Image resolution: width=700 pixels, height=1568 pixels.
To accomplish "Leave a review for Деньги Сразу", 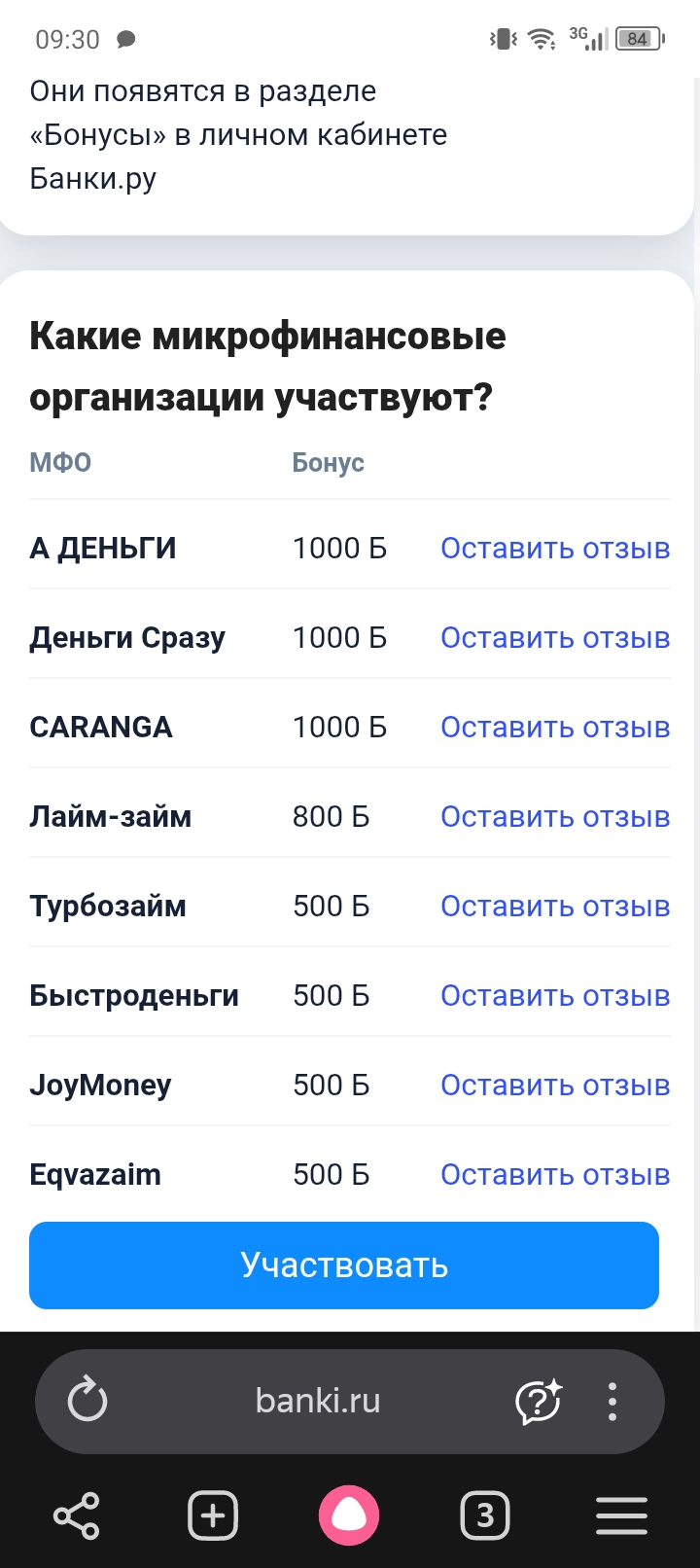I will pos(555,638).
